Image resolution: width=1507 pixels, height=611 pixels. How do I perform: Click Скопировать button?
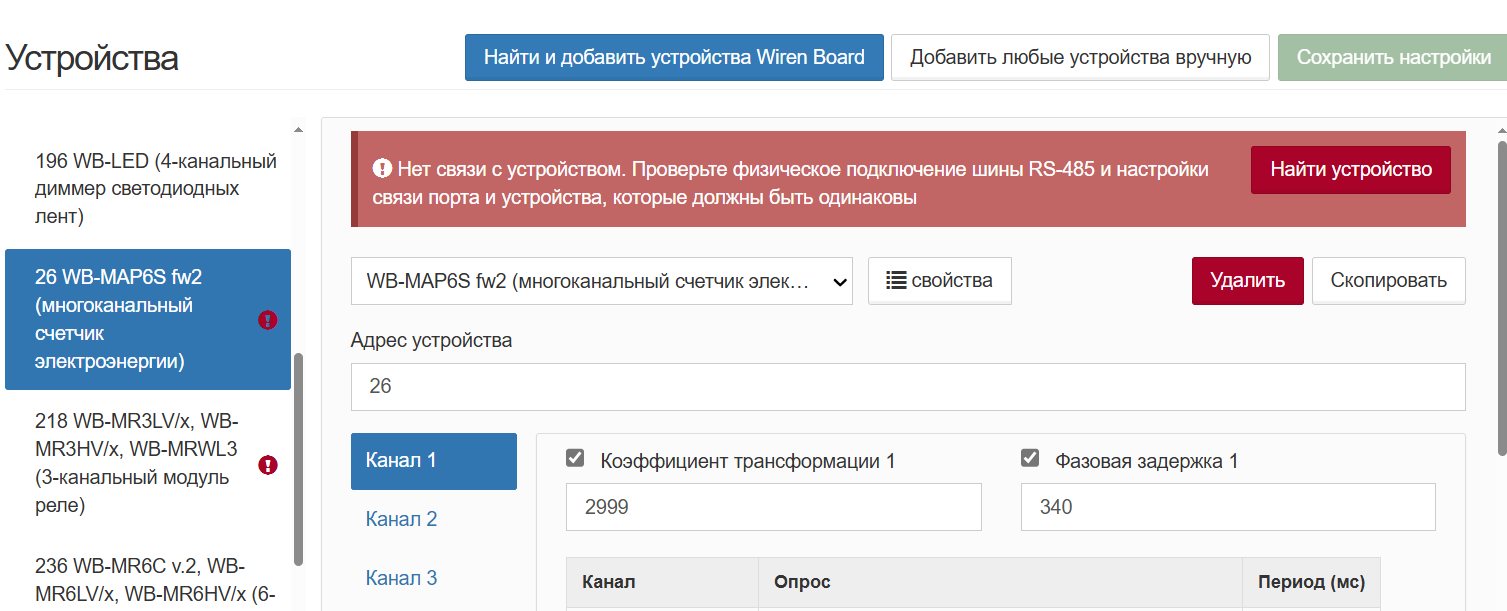1388,281
